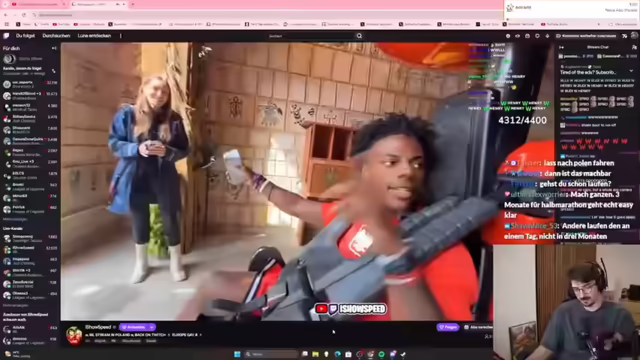Open the more options dots menu
The width and height of the screenshot is (640, 360).
120,36
